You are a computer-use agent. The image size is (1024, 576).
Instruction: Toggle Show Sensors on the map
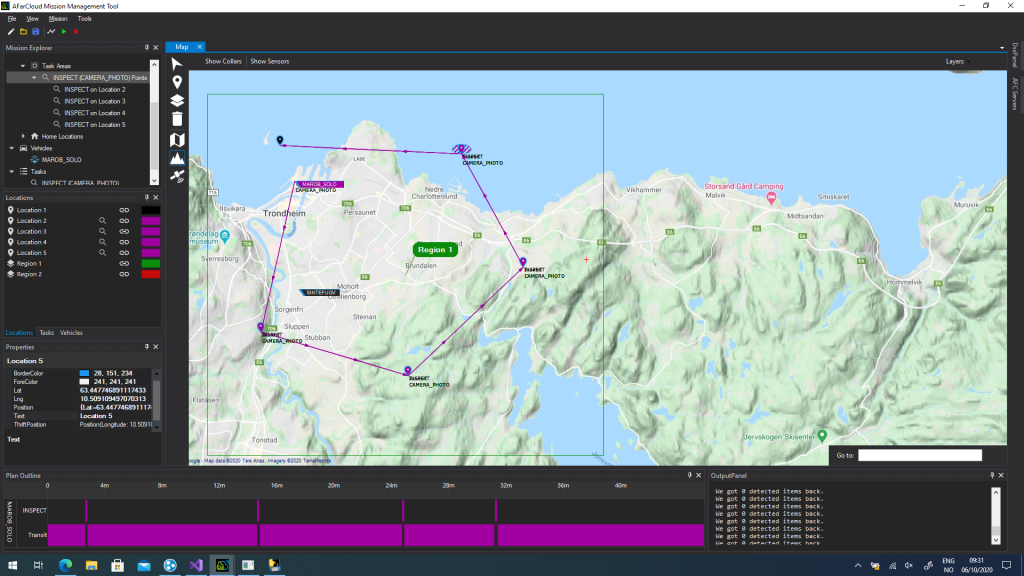(270, 62)
